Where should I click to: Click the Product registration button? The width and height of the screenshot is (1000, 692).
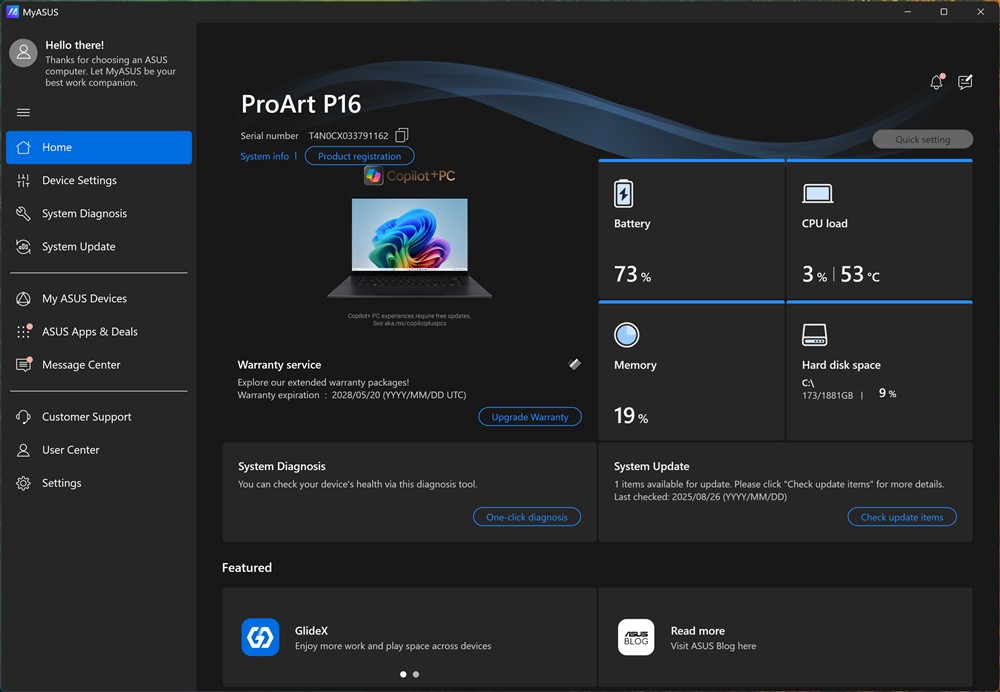(359, 156)
